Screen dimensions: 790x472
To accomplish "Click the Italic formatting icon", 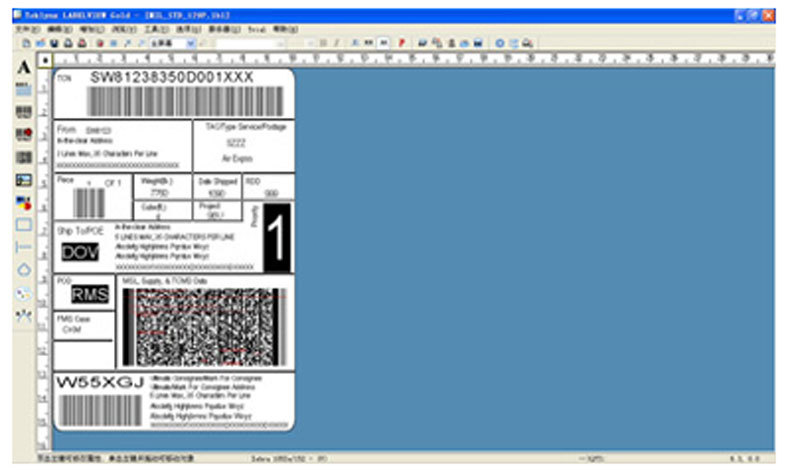I will click(x=336, y=43).
